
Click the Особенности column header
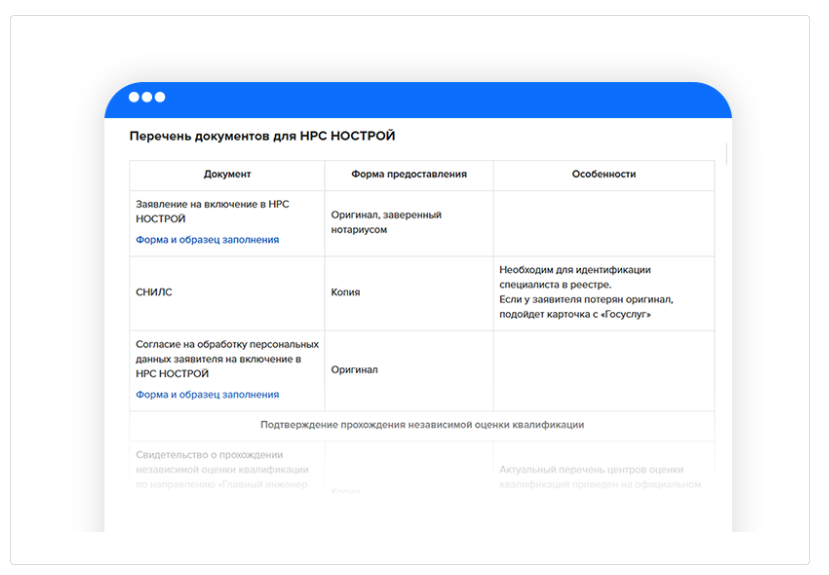click(604, 174)
